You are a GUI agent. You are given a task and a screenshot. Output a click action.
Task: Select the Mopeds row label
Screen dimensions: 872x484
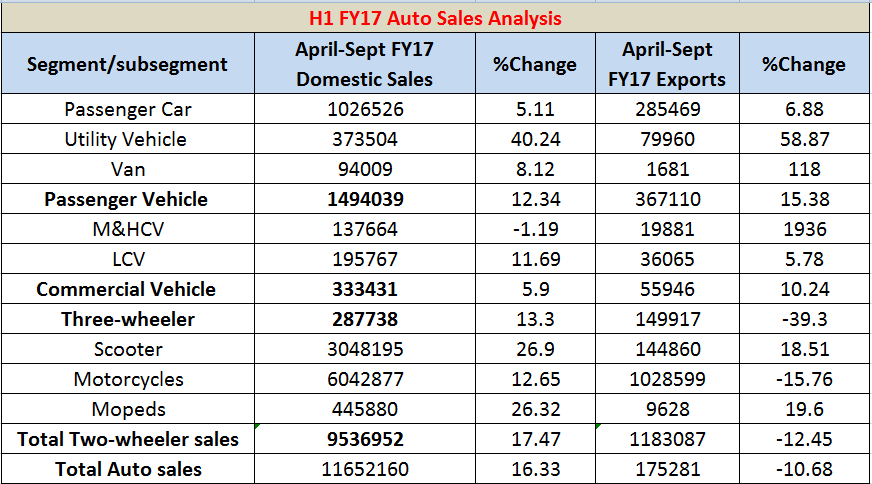pyautogui.click(x=127, y=409)
